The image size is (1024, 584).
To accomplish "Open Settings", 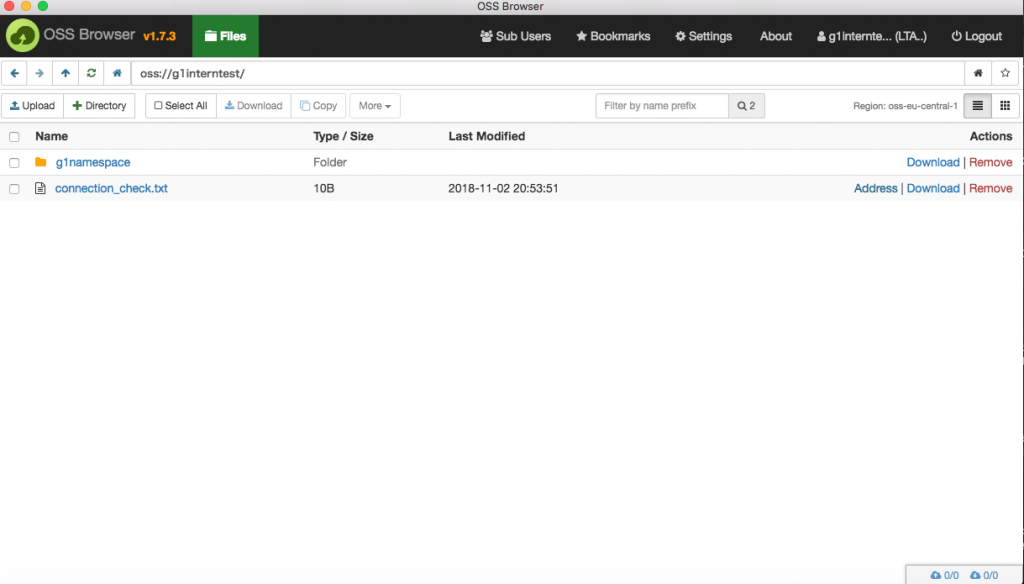I will coord(703,36).
